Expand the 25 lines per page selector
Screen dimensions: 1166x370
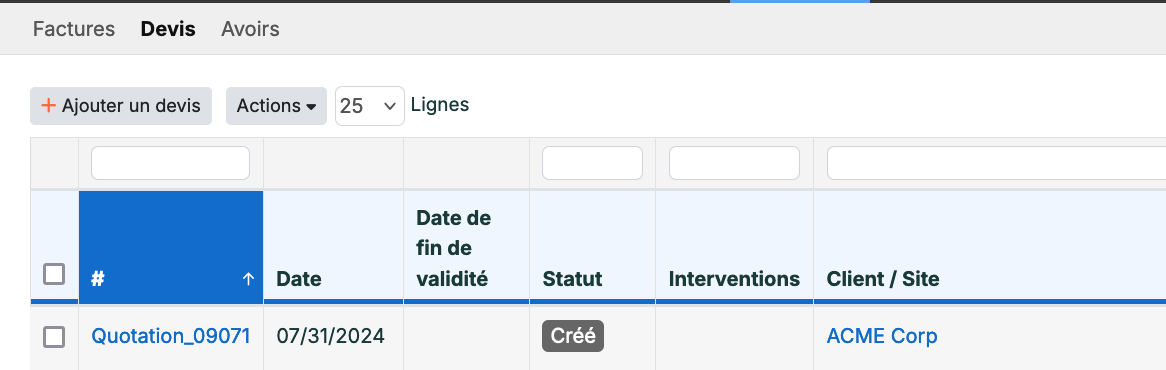pyautogui.click(x=370, y=106)
